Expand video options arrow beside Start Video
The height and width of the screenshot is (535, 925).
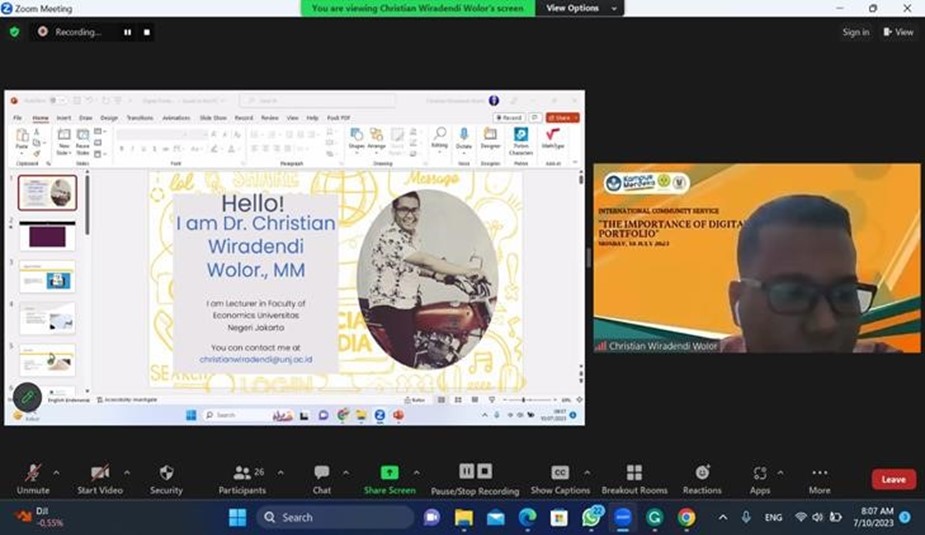click(126, 472)
